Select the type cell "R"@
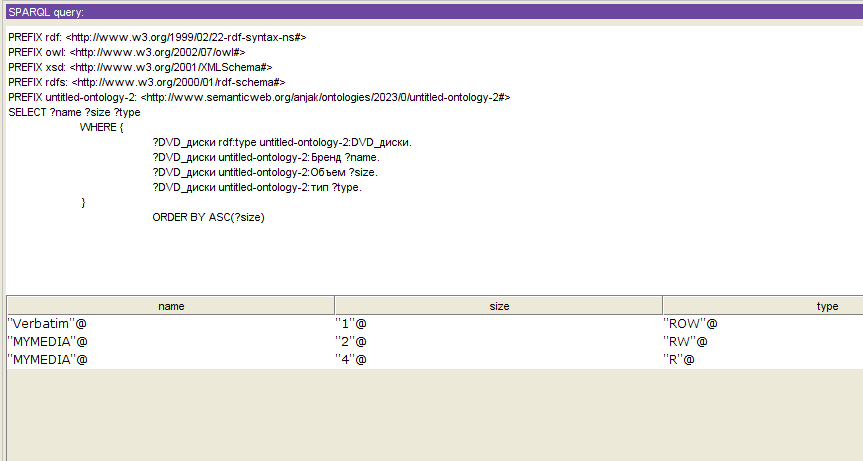Screen dimensions: 863x461 click(763, 360)
